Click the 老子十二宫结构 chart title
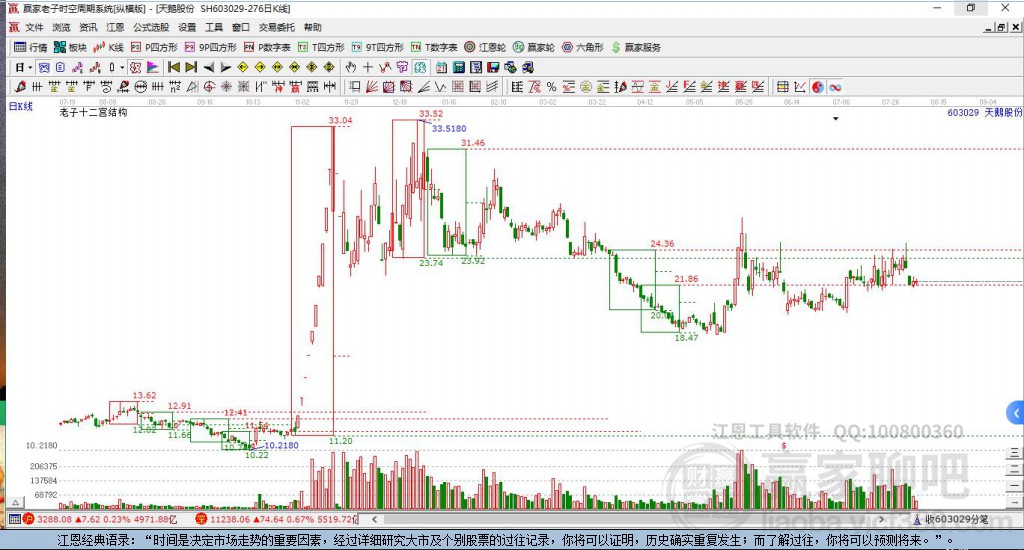 tap(93, 112)
